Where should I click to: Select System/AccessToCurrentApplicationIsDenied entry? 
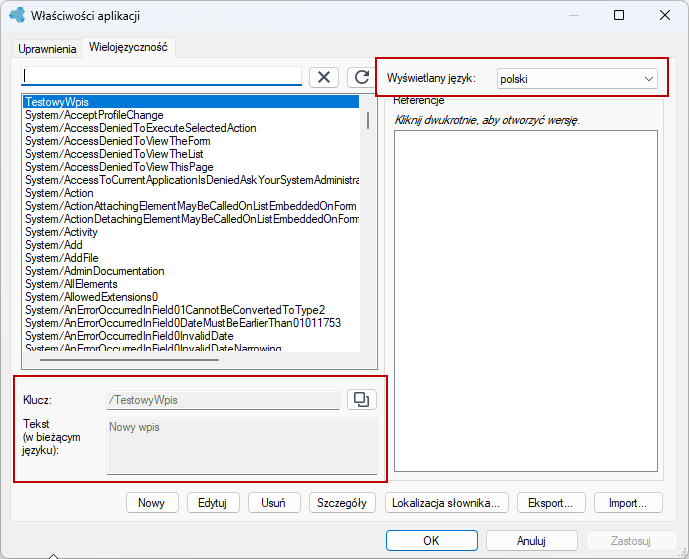coord(191,180)
